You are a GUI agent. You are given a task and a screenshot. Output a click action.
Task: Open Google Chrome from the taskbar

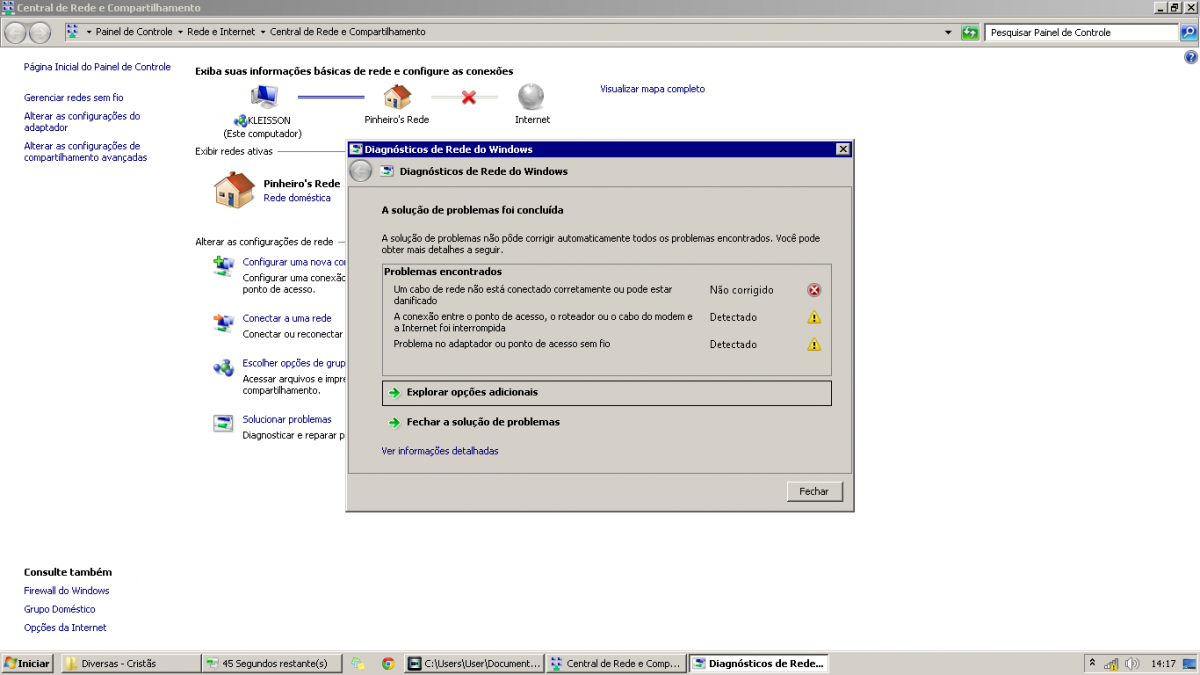click(x=387, y=663)
